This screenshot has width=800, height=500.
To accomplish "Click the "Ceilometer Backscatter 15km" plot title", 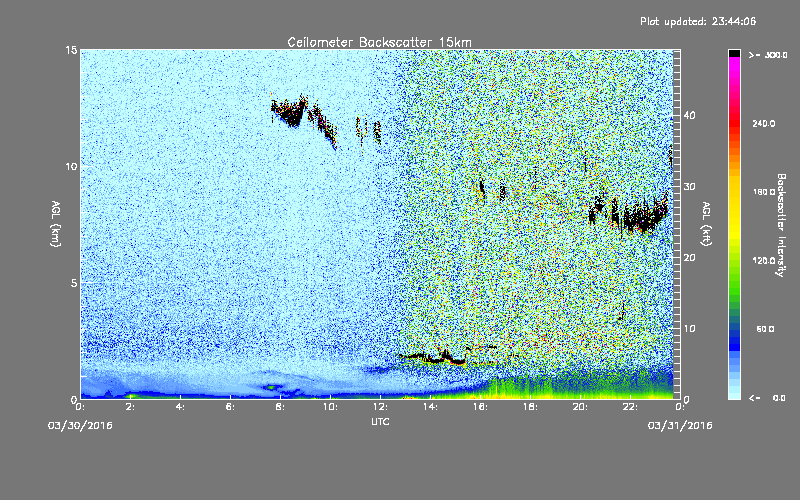I will pos(379,42).
